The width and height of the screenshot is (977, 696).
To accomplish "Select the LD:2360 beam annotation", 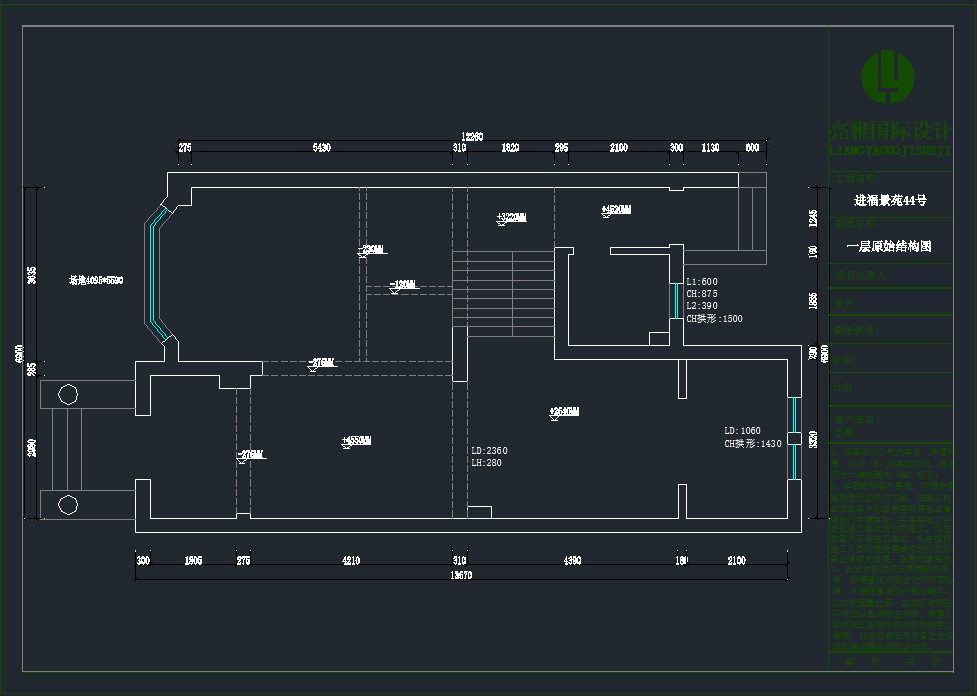I will 489,451.
